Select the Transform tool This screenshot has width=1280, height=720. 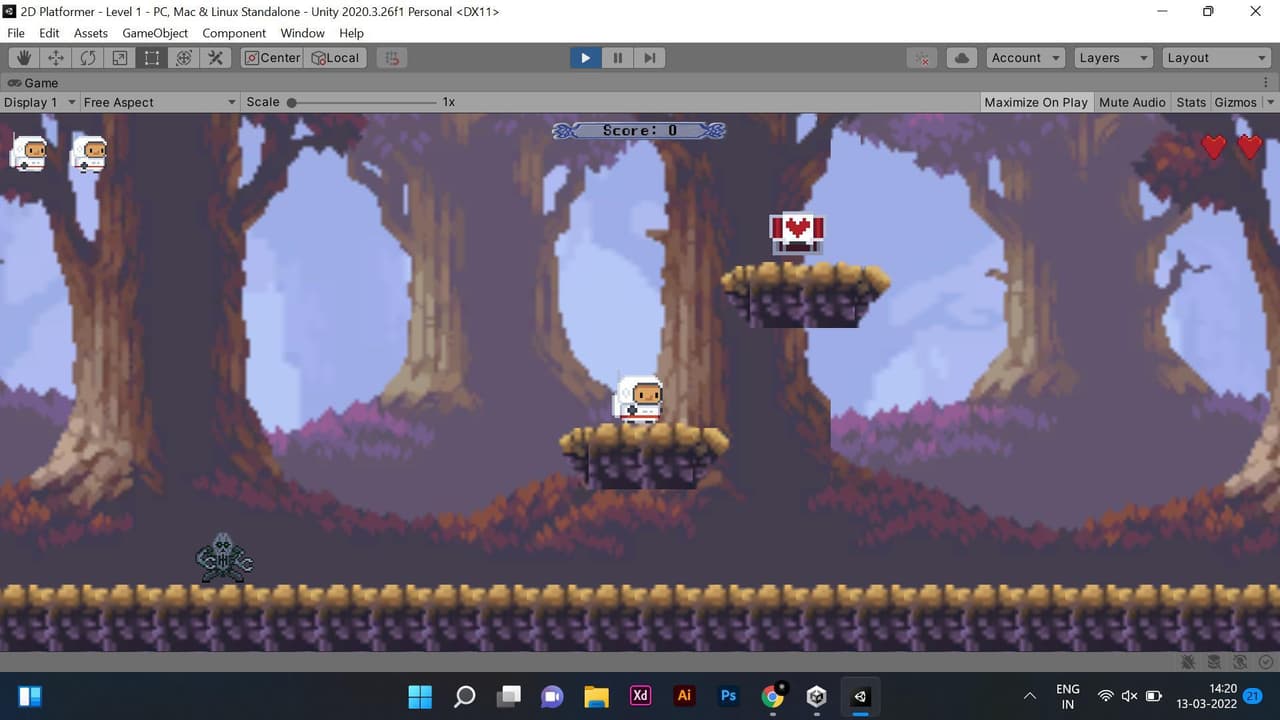(x=184, y=58)
